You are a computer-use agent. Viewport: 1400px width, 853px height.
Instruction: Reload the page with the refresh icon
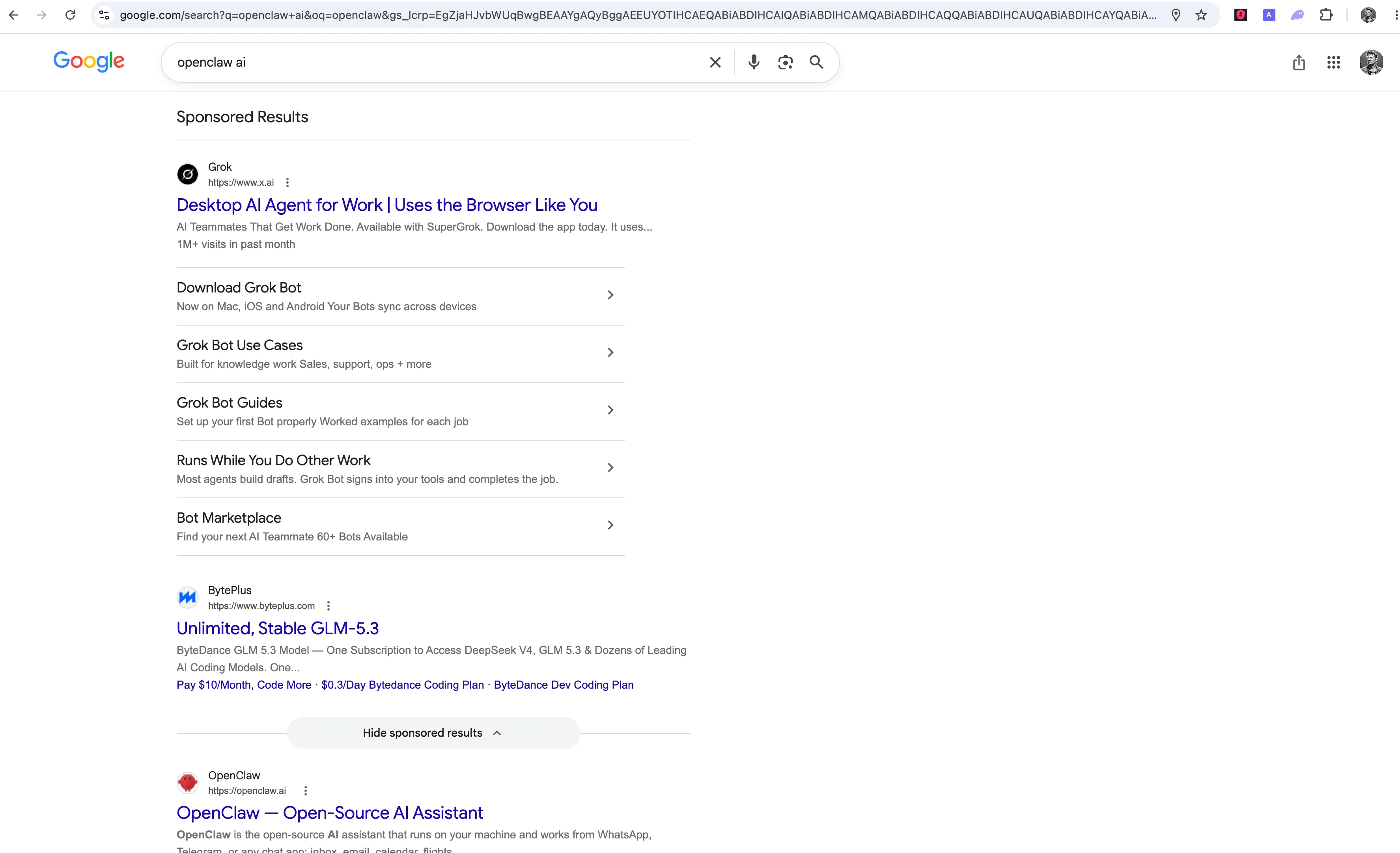[x=70, y=15]
